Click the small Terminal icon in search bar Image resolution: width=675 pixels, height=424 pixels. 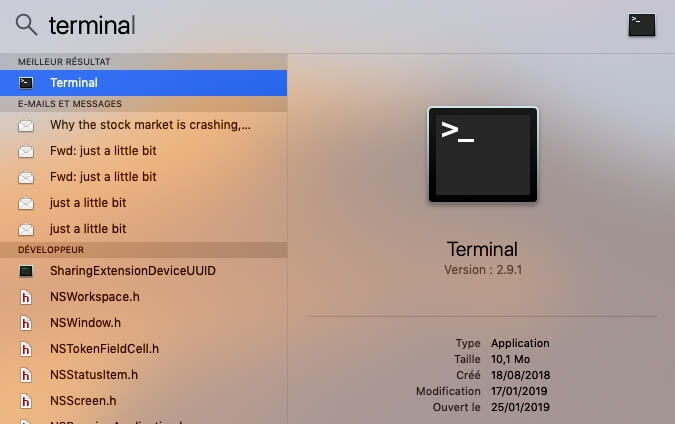641,25
